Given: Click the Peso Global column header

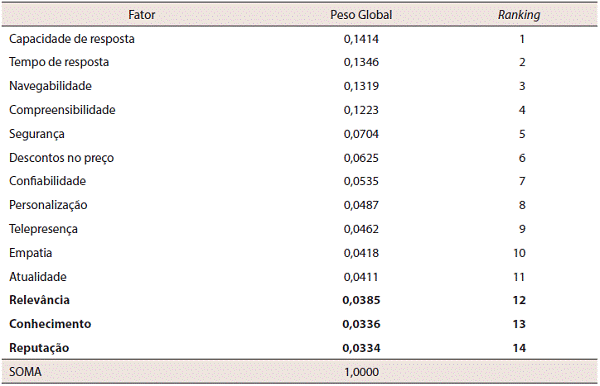Looking at the screenshot, I should (361, 15).
